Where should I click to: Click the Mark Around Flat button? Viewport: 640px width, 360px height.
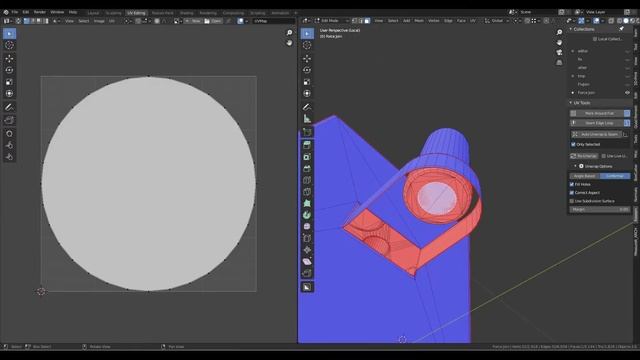(596, 113)
